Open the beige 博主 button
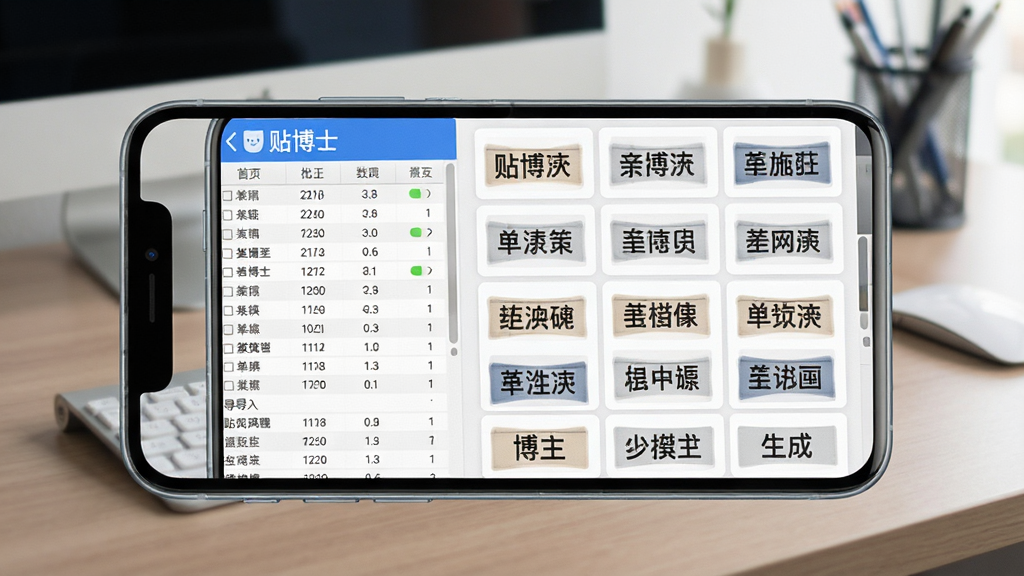Viewport: 1024px width, 576px height. (539, 448)
